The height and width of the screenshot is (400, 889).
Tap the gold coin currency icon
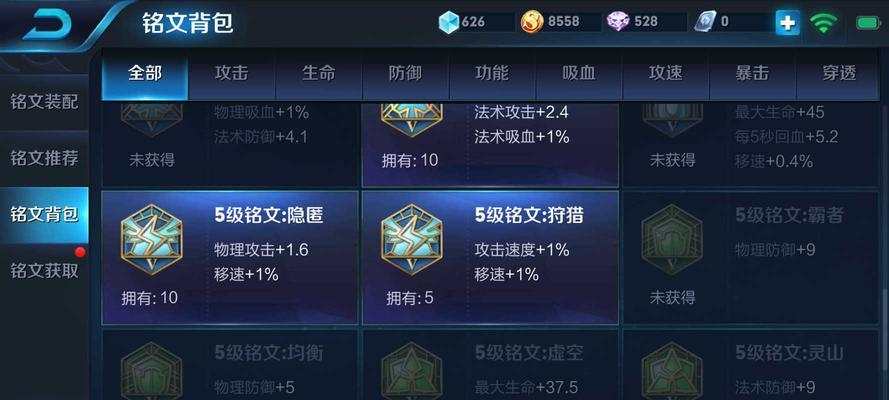[x=532, y=23]
